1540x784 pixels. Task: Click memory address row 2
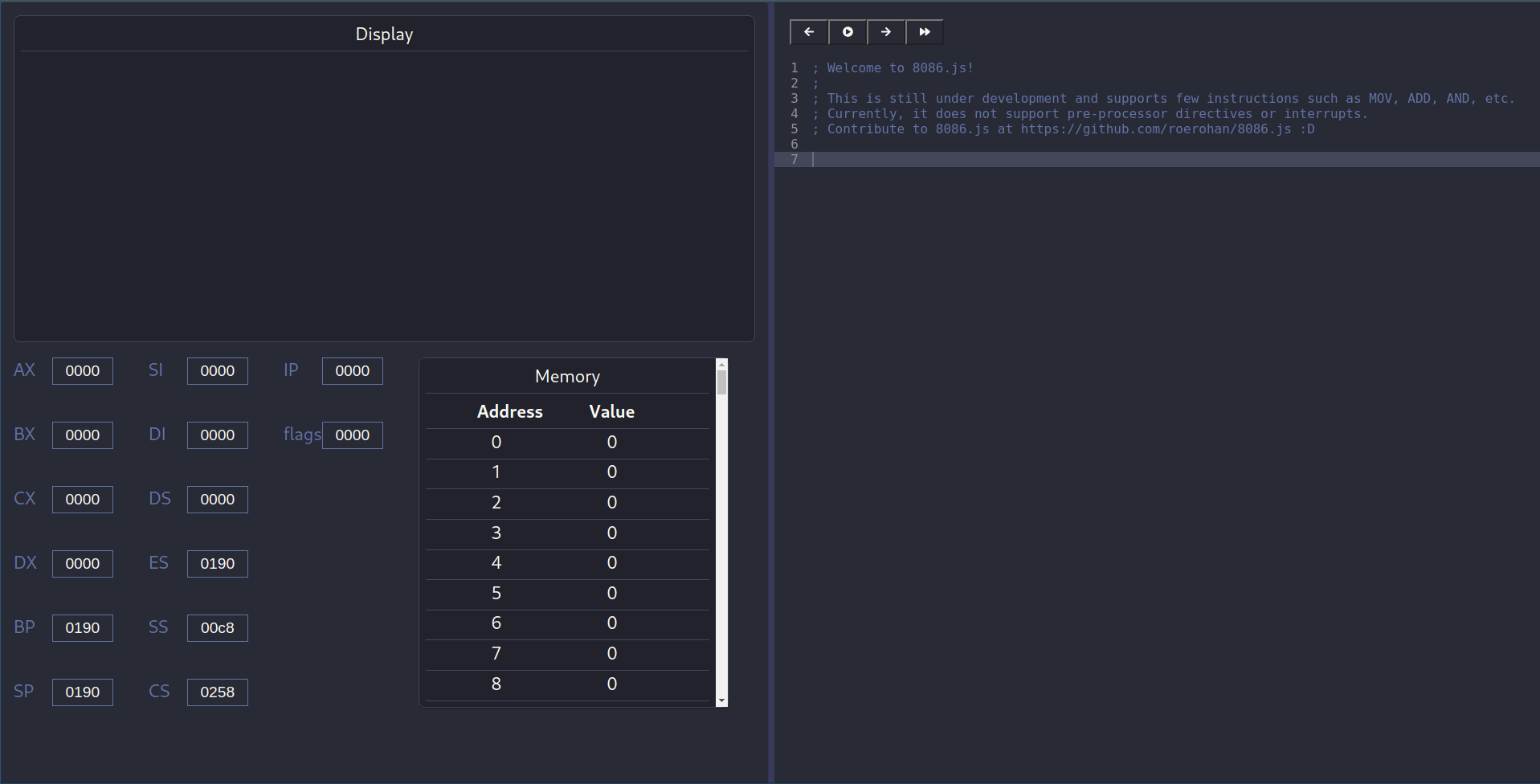568,503
